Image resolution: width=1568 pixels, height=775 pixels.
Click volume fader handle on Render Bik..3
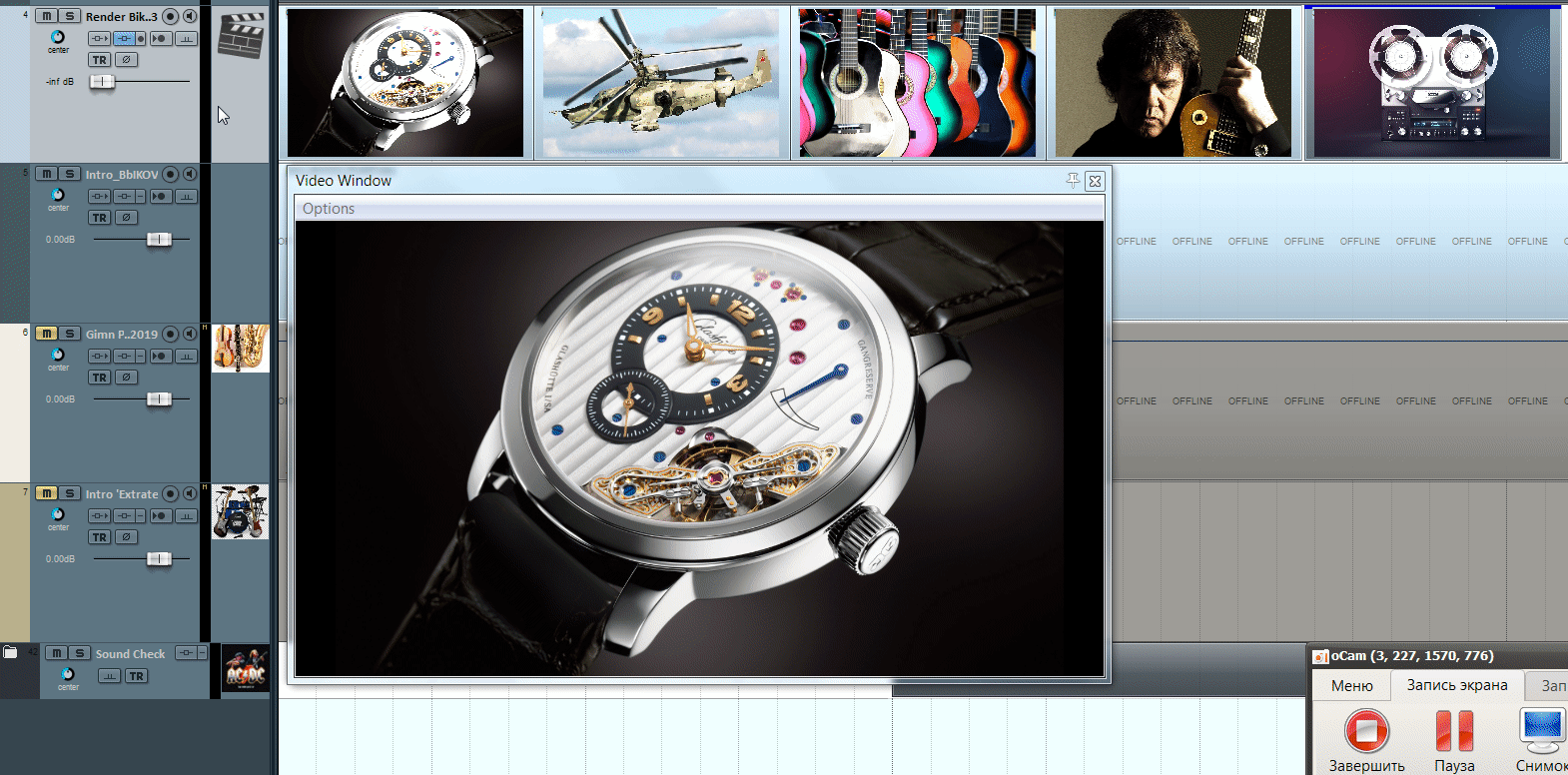click(102, 81)
